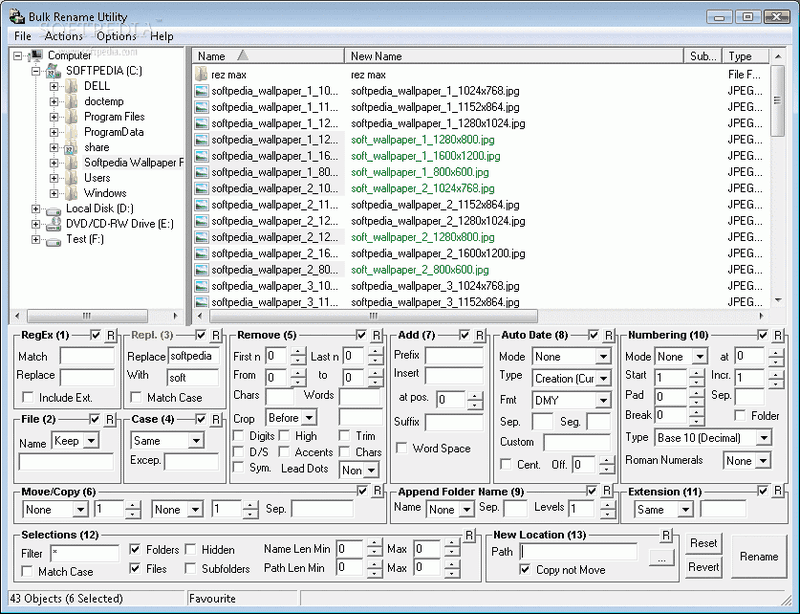Uncheck the Folders checkbox in Selections
This screenshot has width=800, height=614.
coord(135,549)
